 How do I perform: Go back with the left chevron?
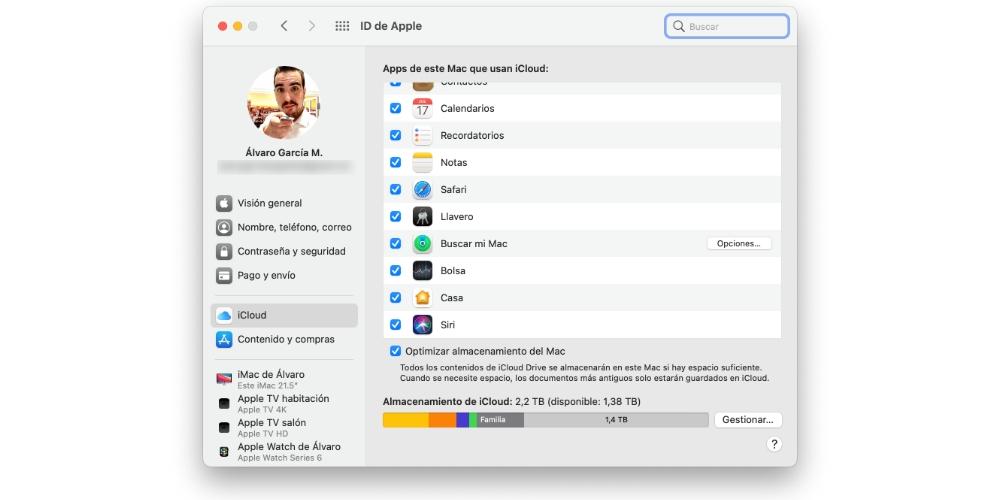coord(284,26)
